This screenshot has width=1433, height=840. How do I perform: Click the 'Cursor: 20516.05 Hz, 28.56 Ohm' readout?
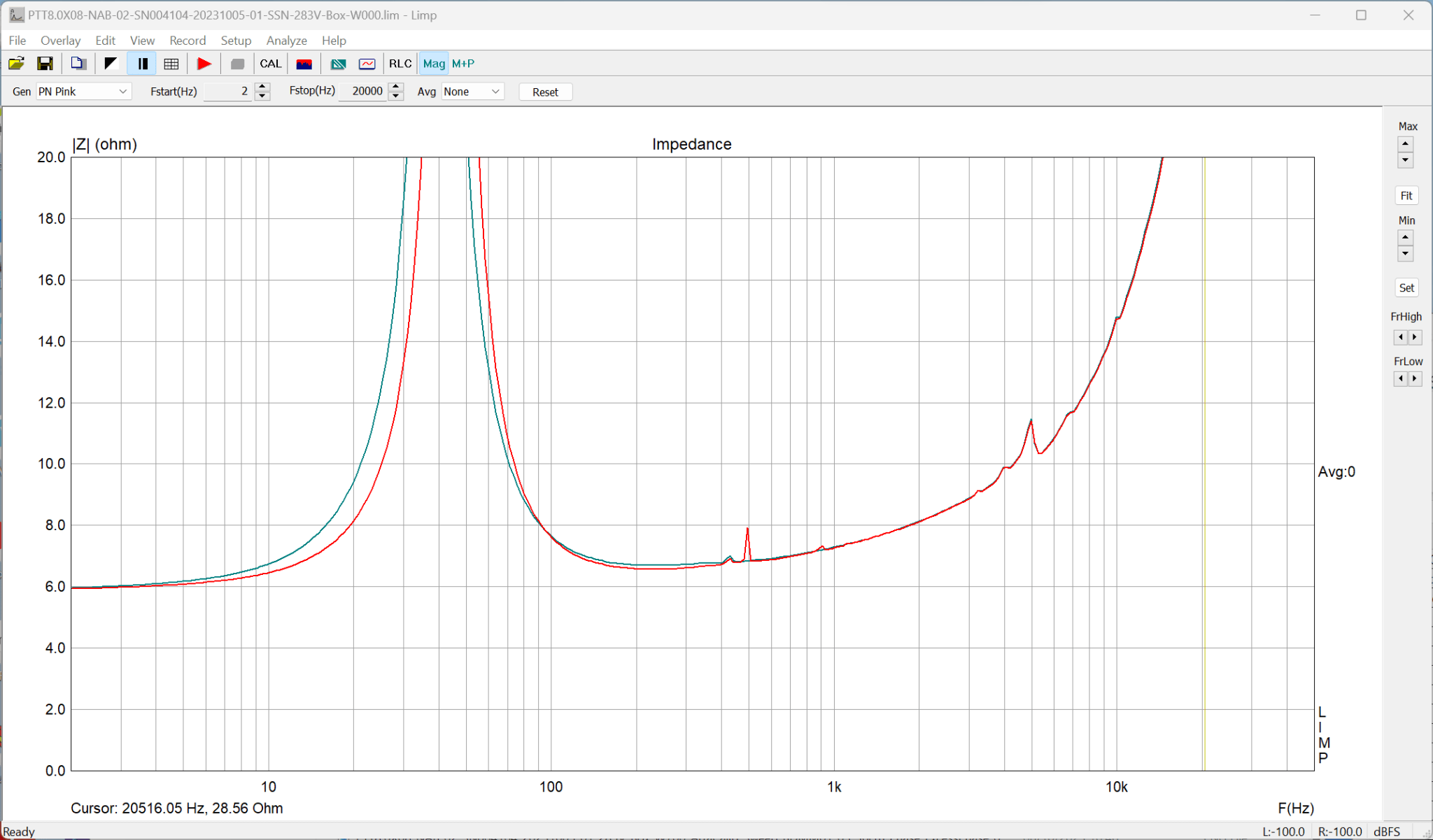click(x=177, y=808)
